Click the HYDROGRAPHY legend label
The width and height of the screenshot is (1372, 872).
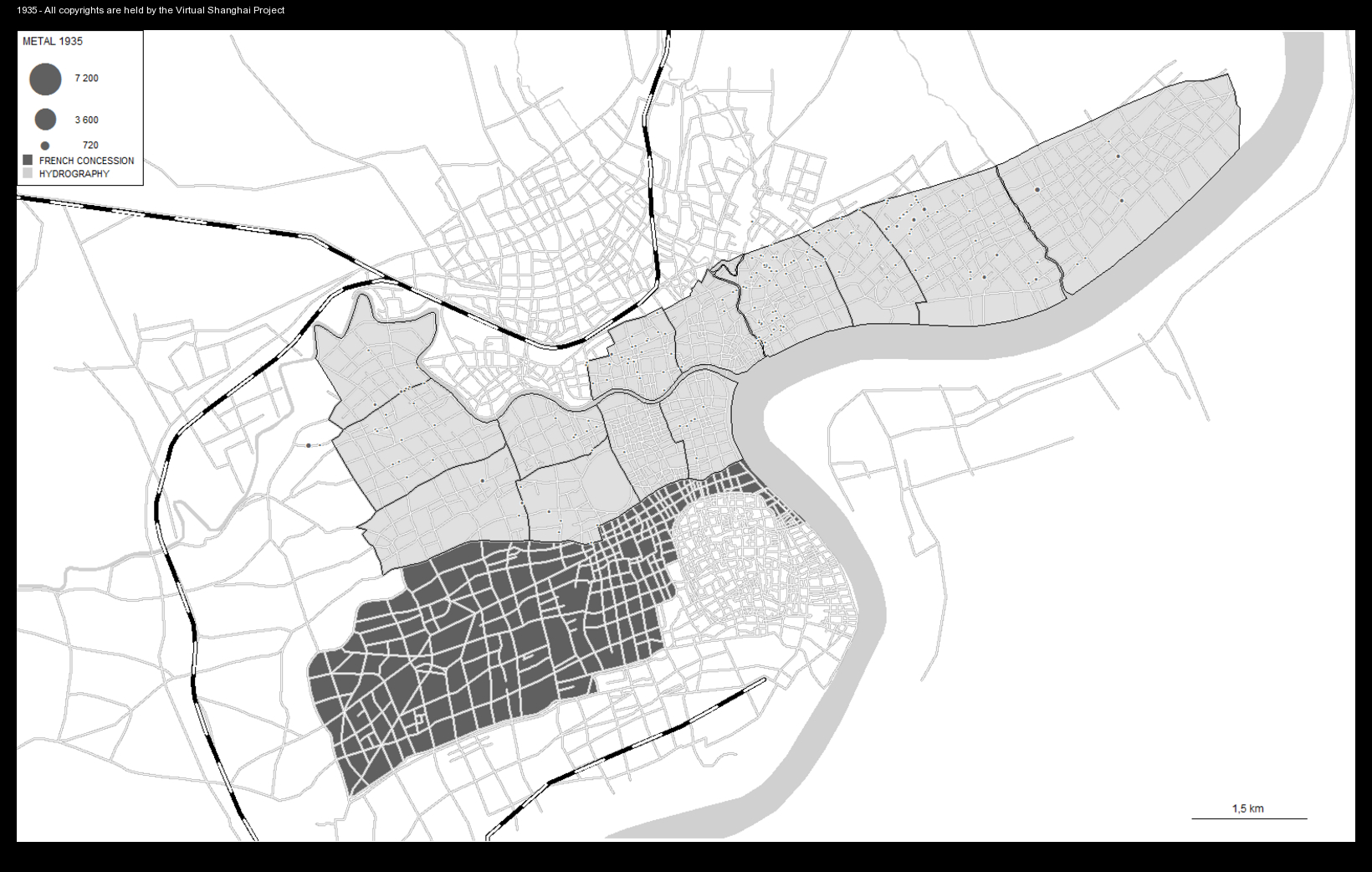[74, 174]
